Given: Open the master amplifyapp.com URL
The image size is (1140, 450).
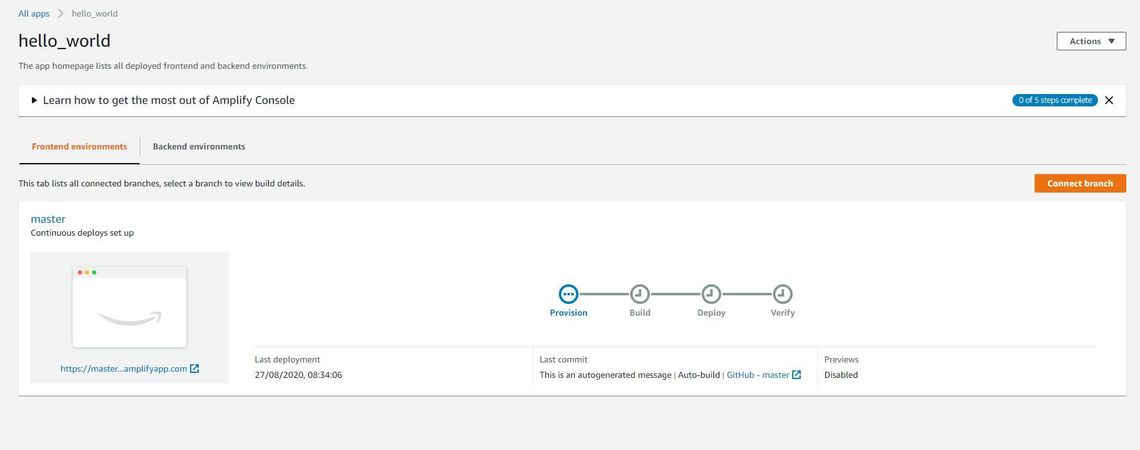Looking at the screenshot, I should click(x=123, y=369).
